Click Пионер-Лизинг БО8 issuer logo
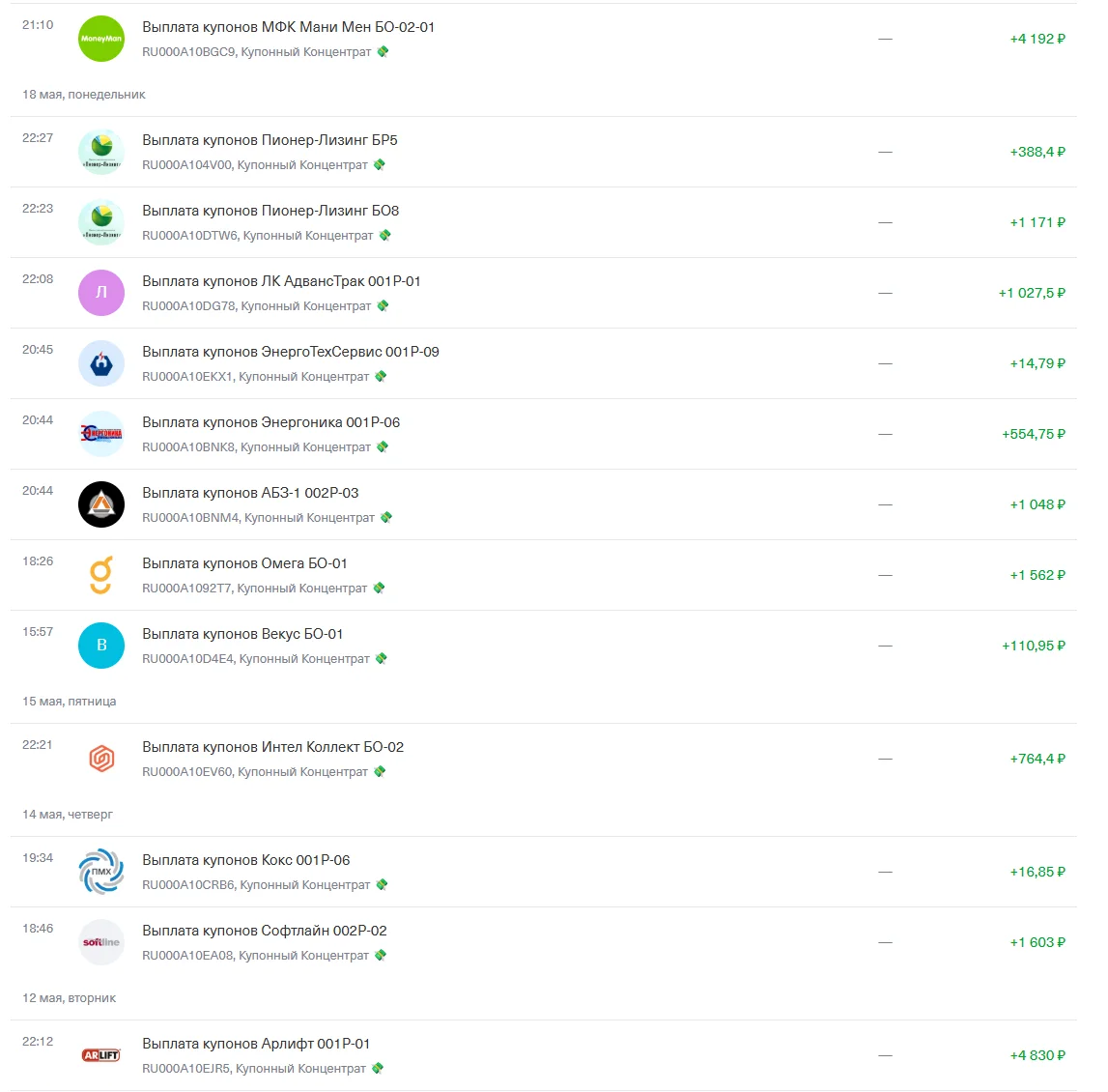The height and width of the screenshot is (1092, 1108). pos(101,222)
